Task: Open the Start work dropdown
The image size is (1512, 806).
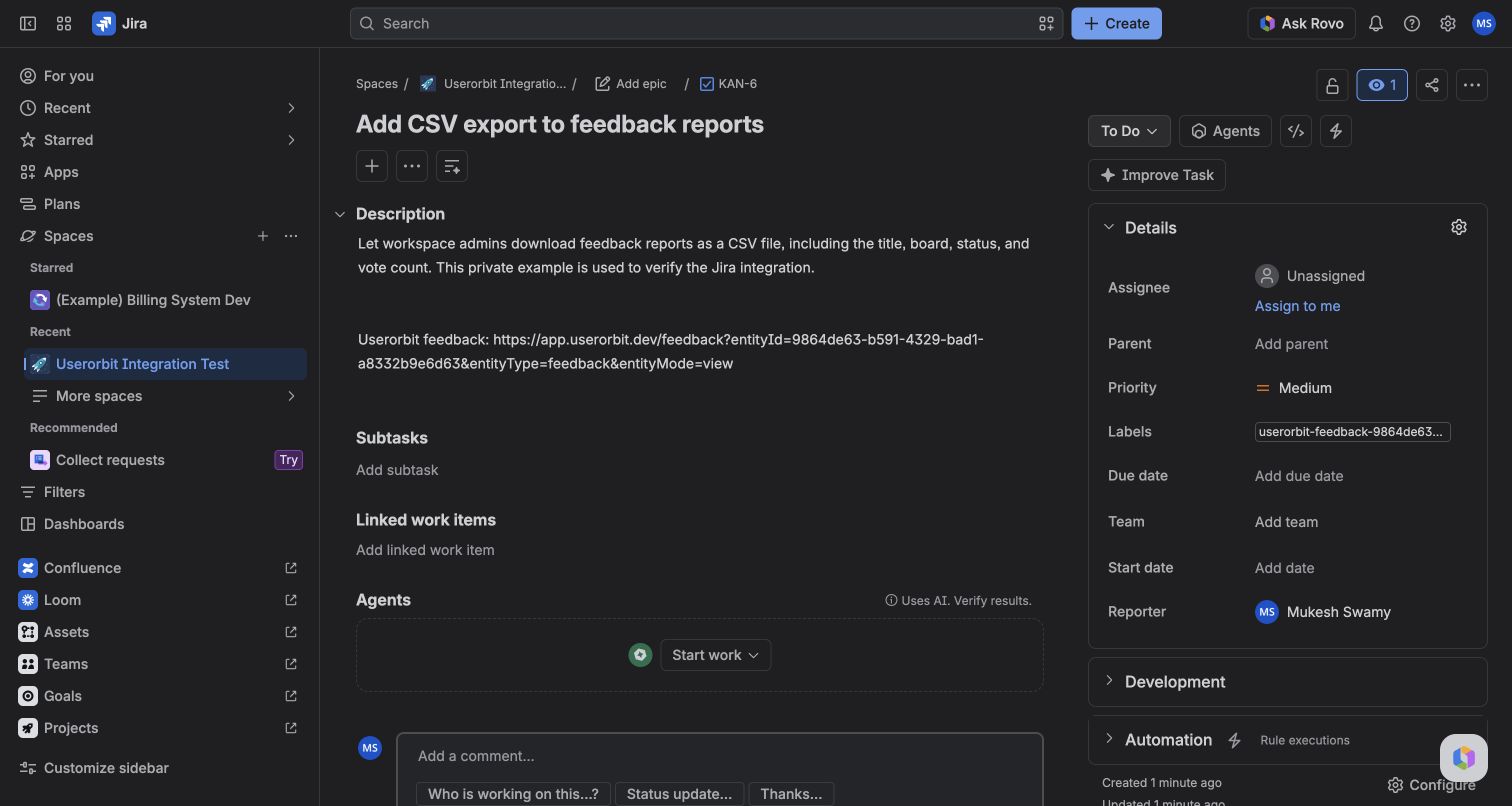Action: tap(715, 655)
